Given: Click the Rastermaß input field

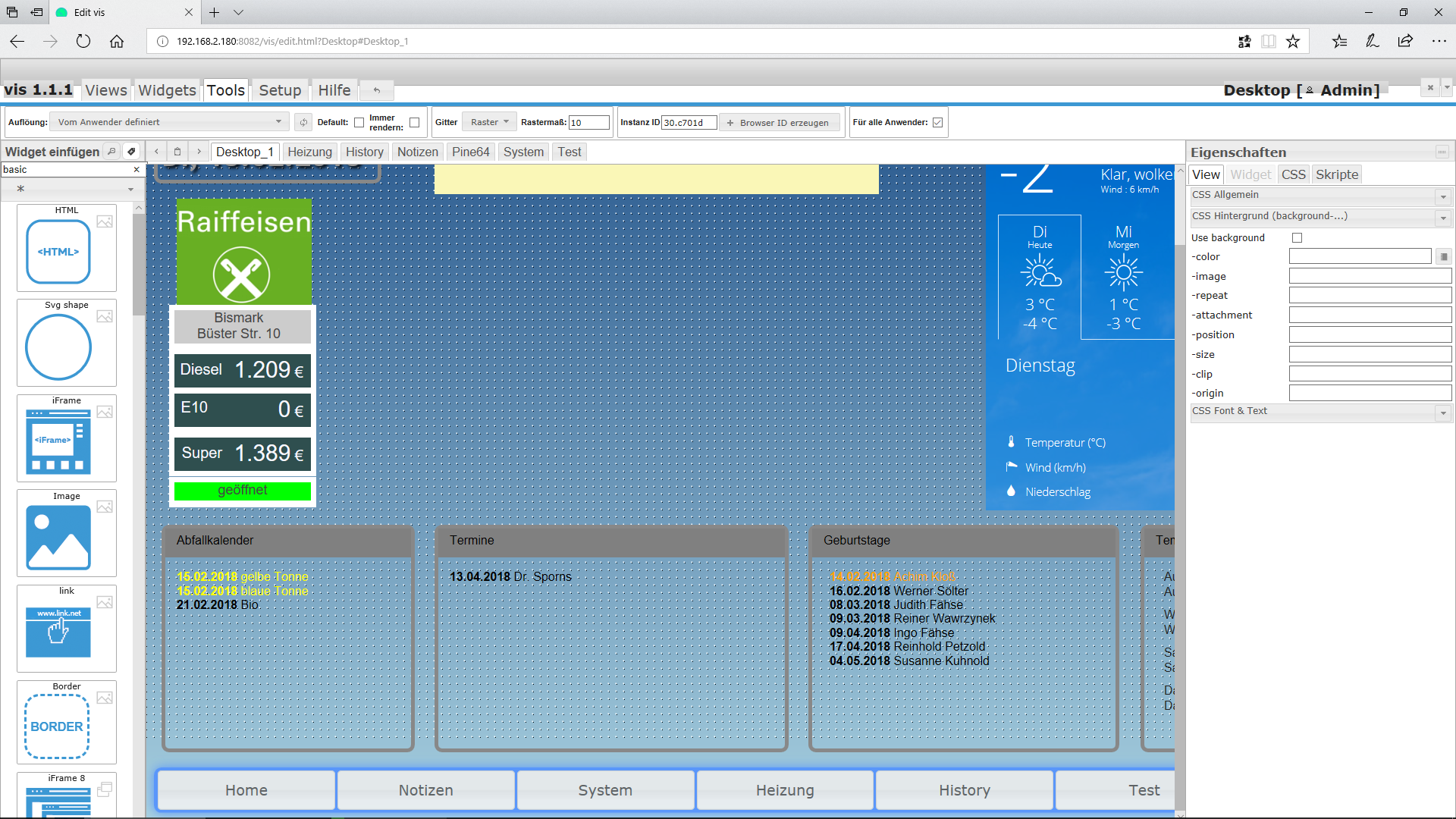Looking at the screenshot, I should click(588, 123).
